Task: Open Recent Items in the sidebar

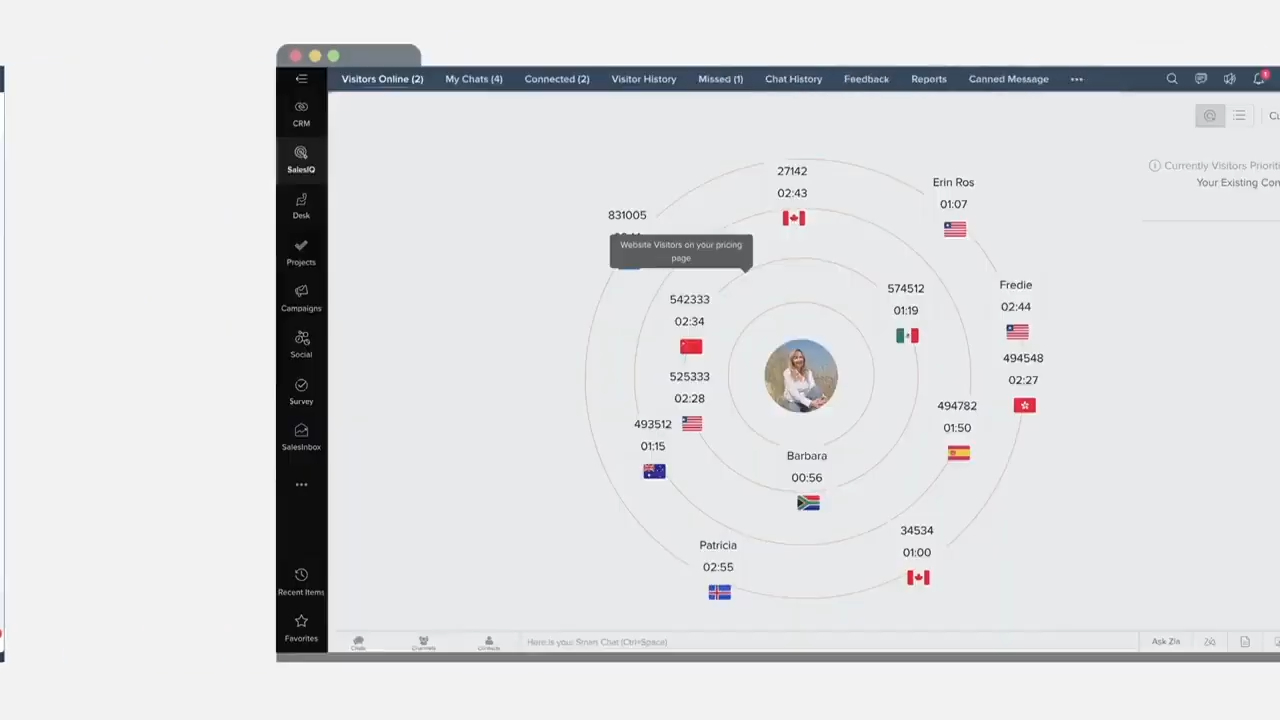Action: pos(301,581)
